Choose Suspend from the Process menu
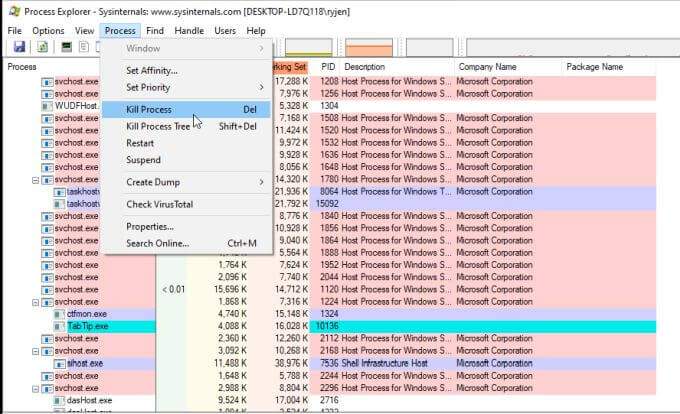Image resolution: width=680 pixels, height=414 pixels. tap(186, 160)
